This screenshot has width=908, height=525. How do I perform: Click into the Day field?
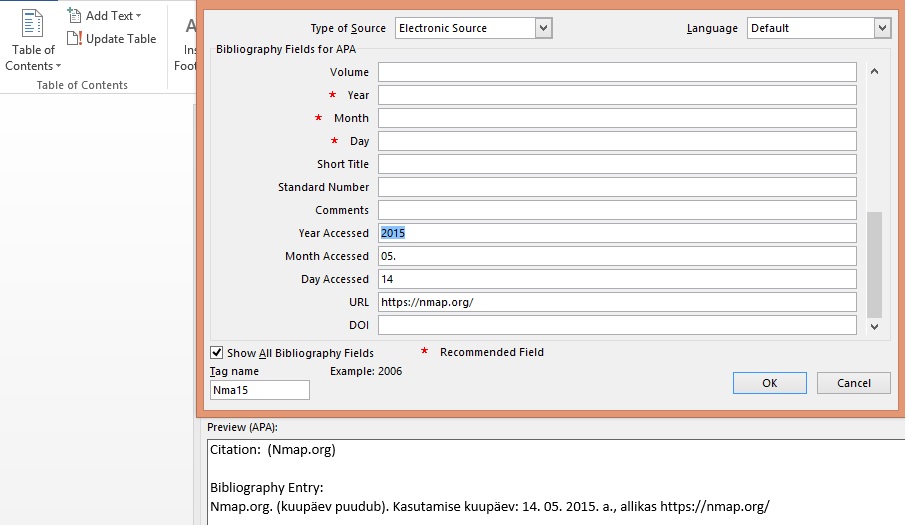[617, 141]
